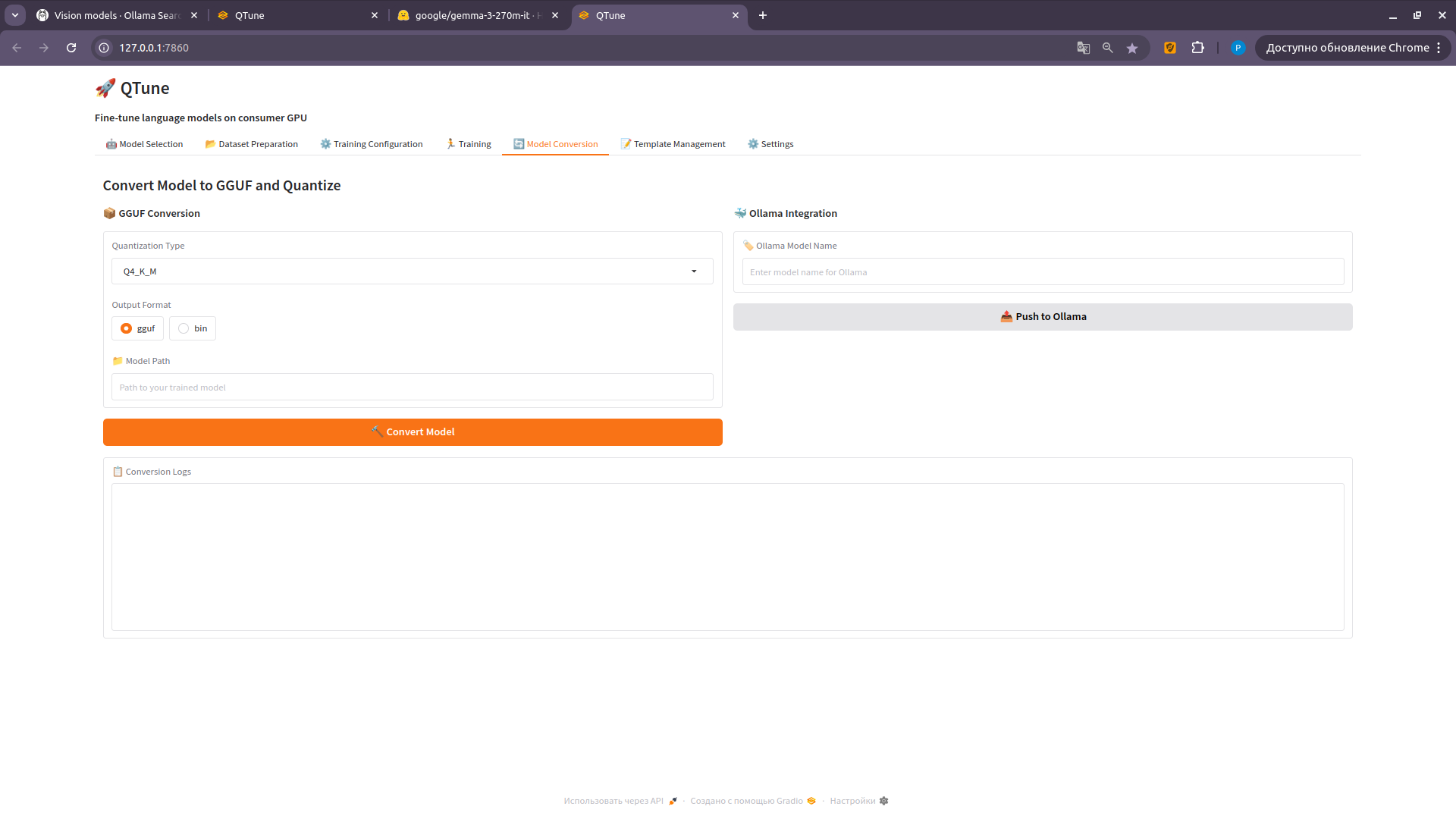Open the Settings tab

point(770,144)
